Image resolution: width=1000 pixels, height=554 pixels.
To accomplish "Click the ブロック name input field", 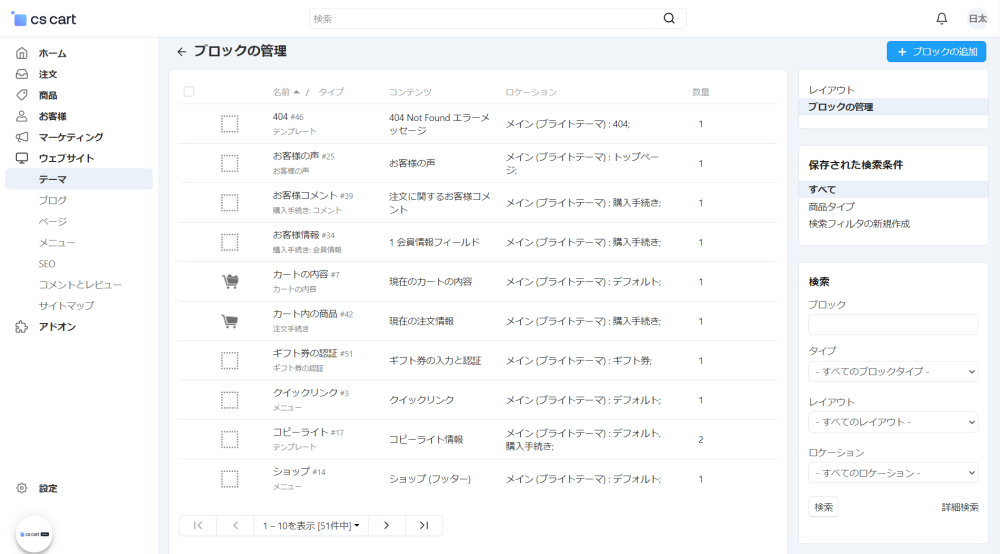I will [x=893, y=324].
